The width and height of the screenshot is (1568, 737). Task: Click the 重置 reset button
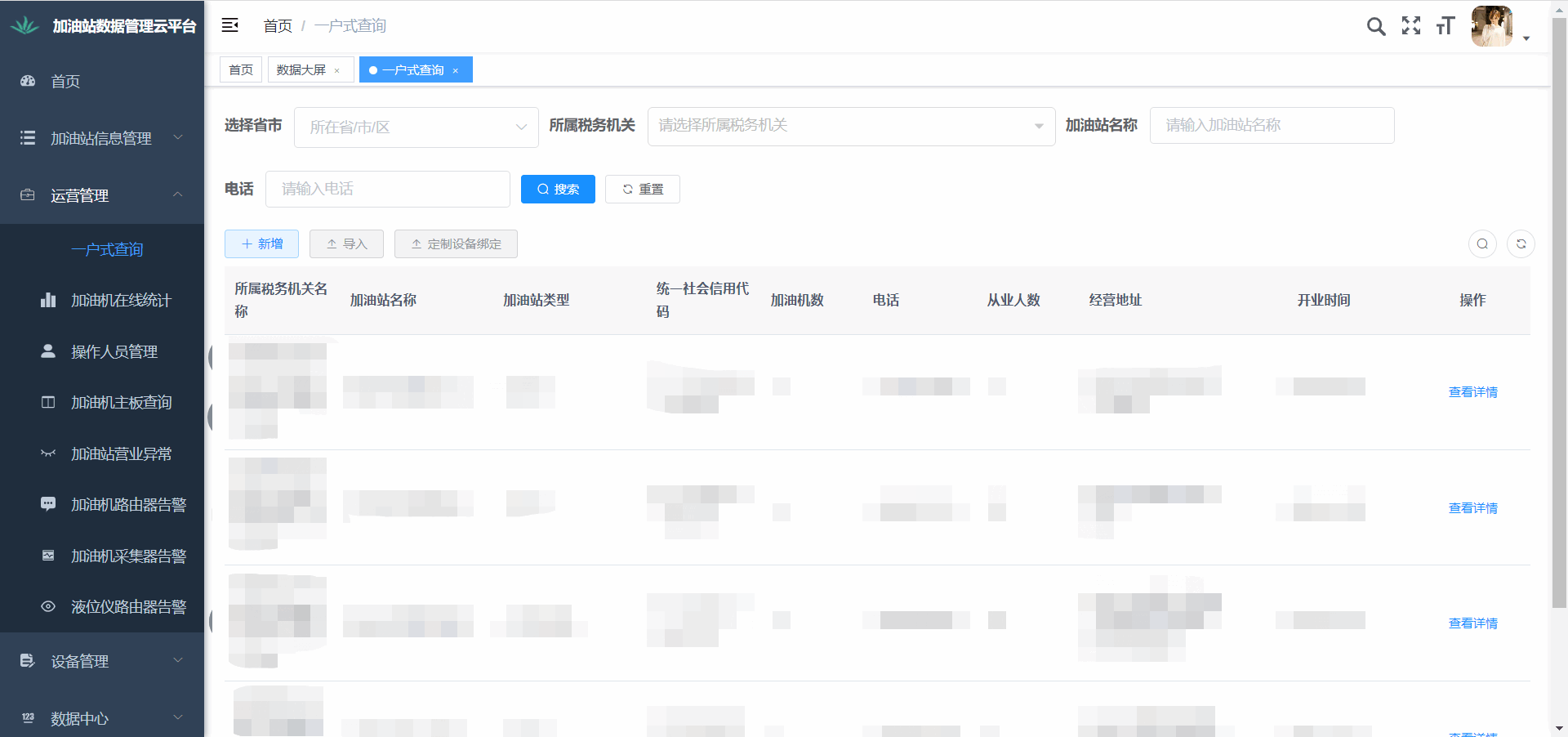(x=643, y=190)
